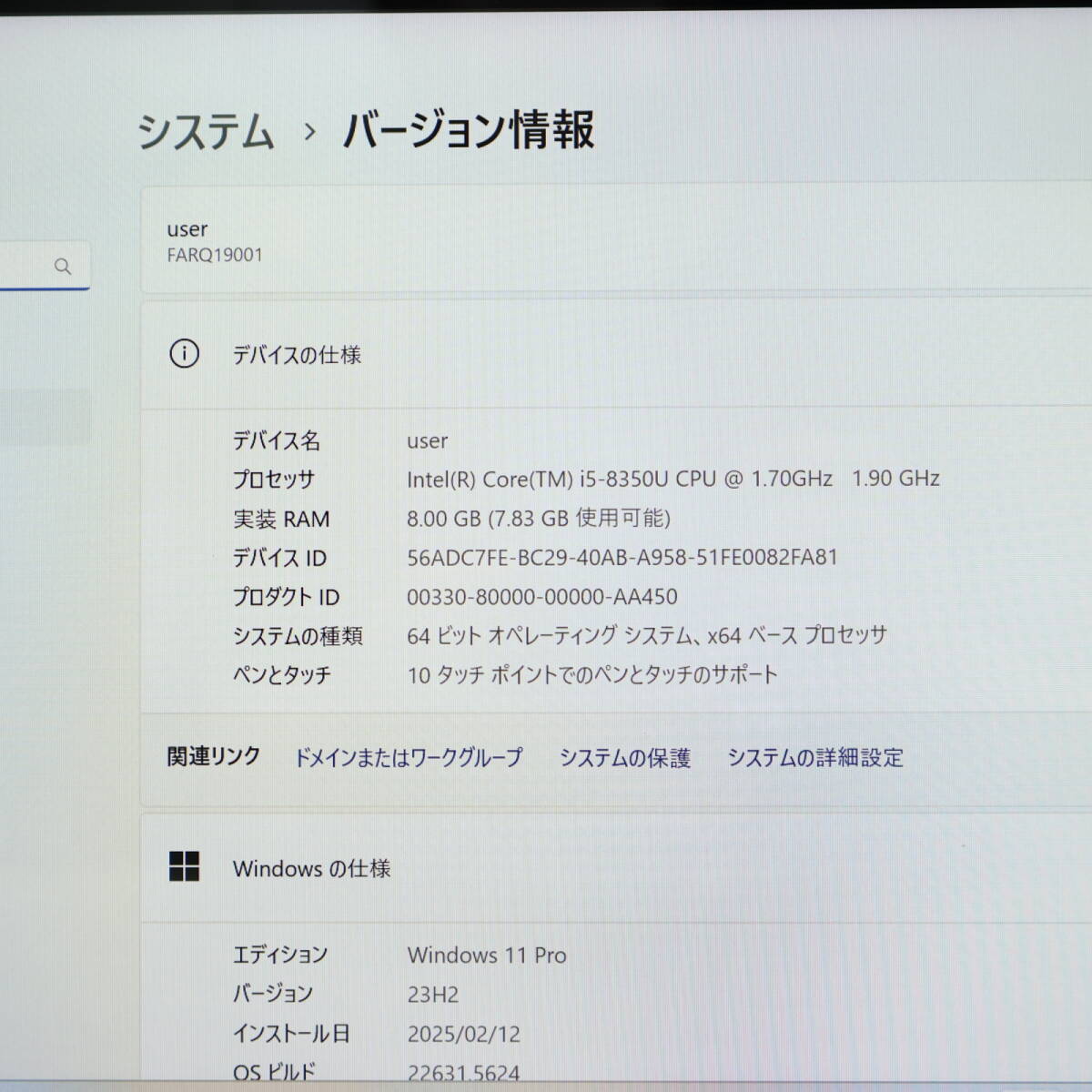Select the Windows 11 Pro edition text
The width and height of the screenshot is (1092, 1092).
pyautogui.click(x=487, y=955)
